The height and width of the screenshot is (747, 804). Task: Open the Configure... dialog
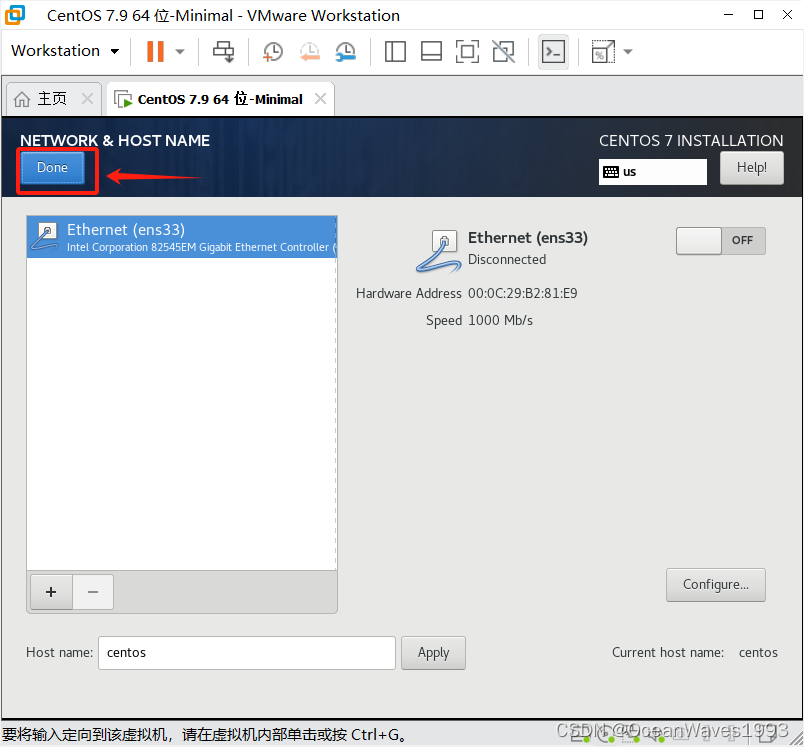pos(716,584)
